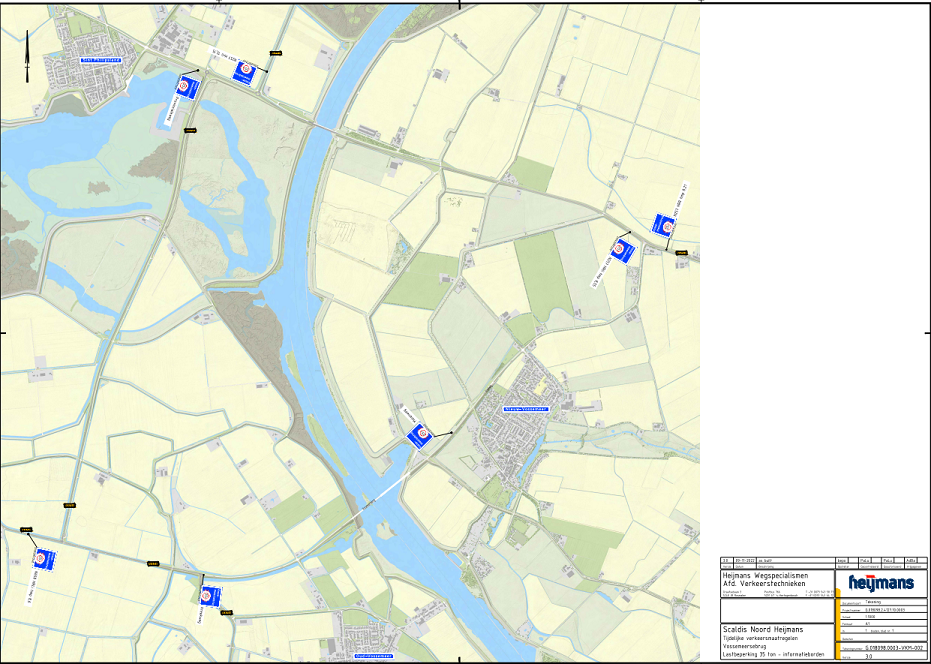Select easternmost blue sign by N257 label
The height and width of the screenshot is (664, 931).
(663, 226)
